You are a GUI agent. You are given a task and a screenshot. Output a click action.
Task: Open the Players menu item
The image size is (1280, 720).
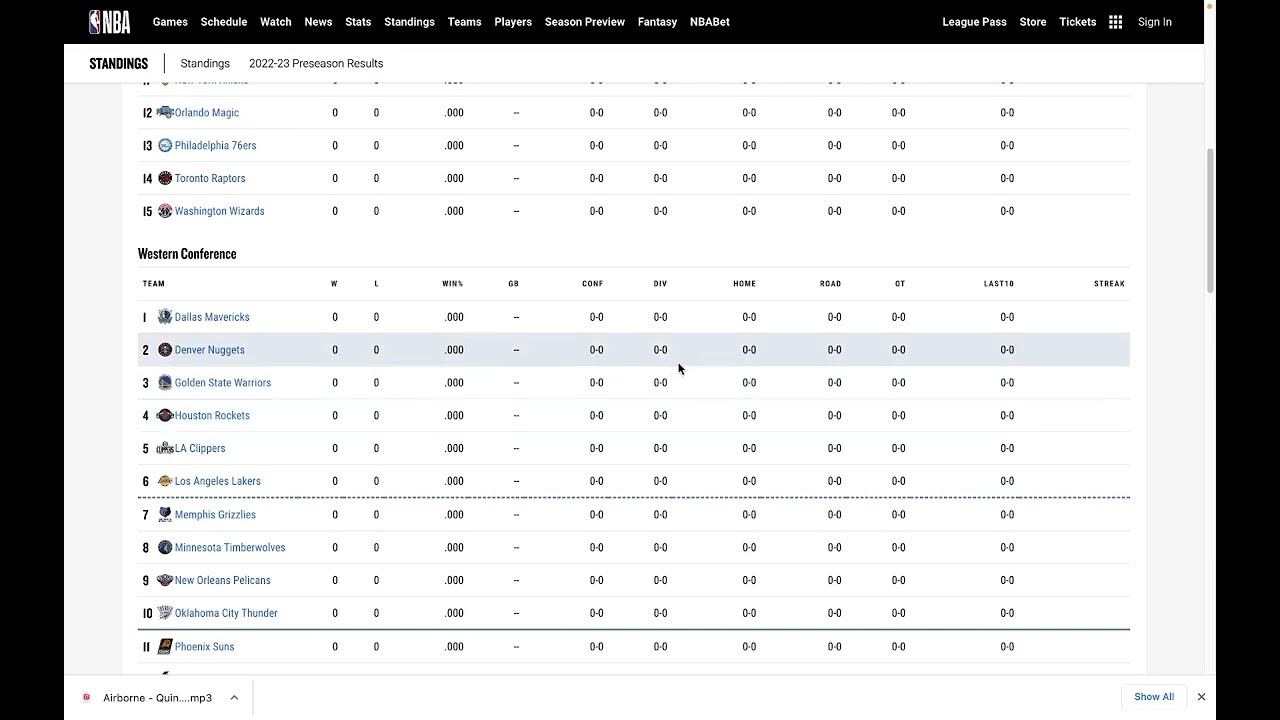513,22
